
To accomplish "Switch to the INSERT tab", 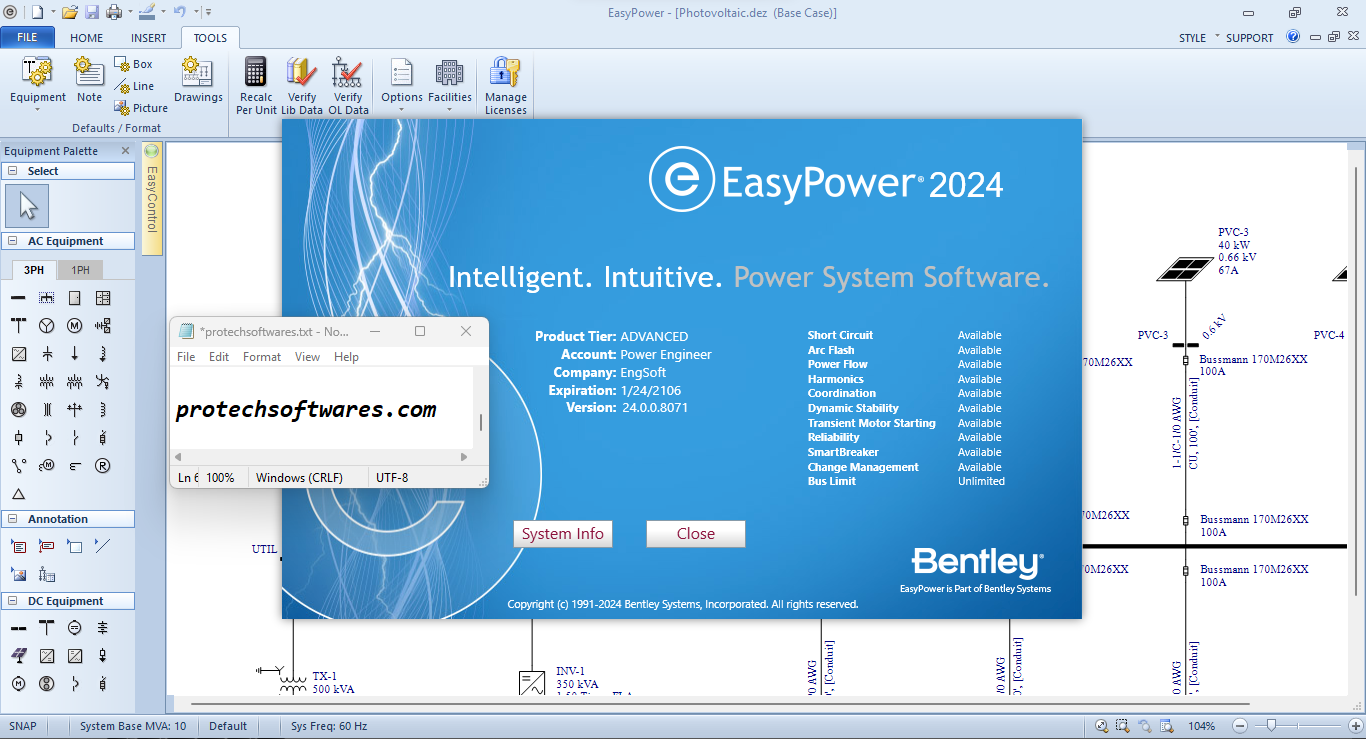I will 149,38.
